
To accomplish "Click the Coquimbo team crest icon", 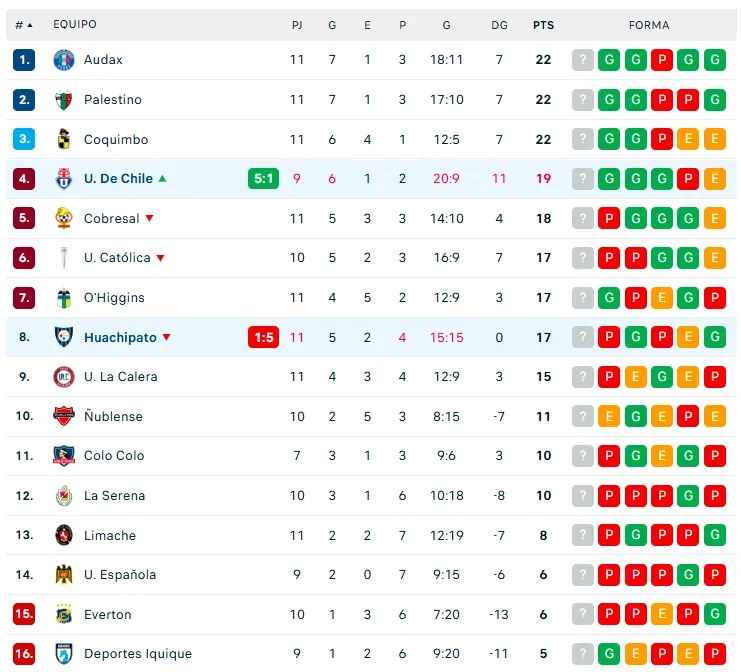I will (64, 140).
